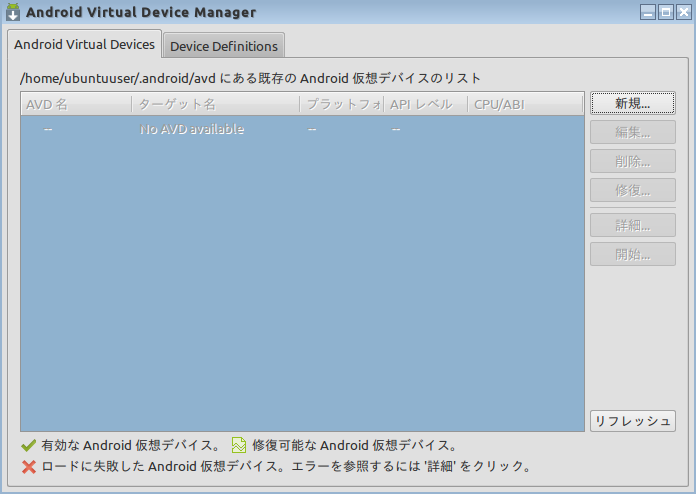The image size is (696, 494).
Task: Click the green checkmark valid device icon
Action: 29,445
